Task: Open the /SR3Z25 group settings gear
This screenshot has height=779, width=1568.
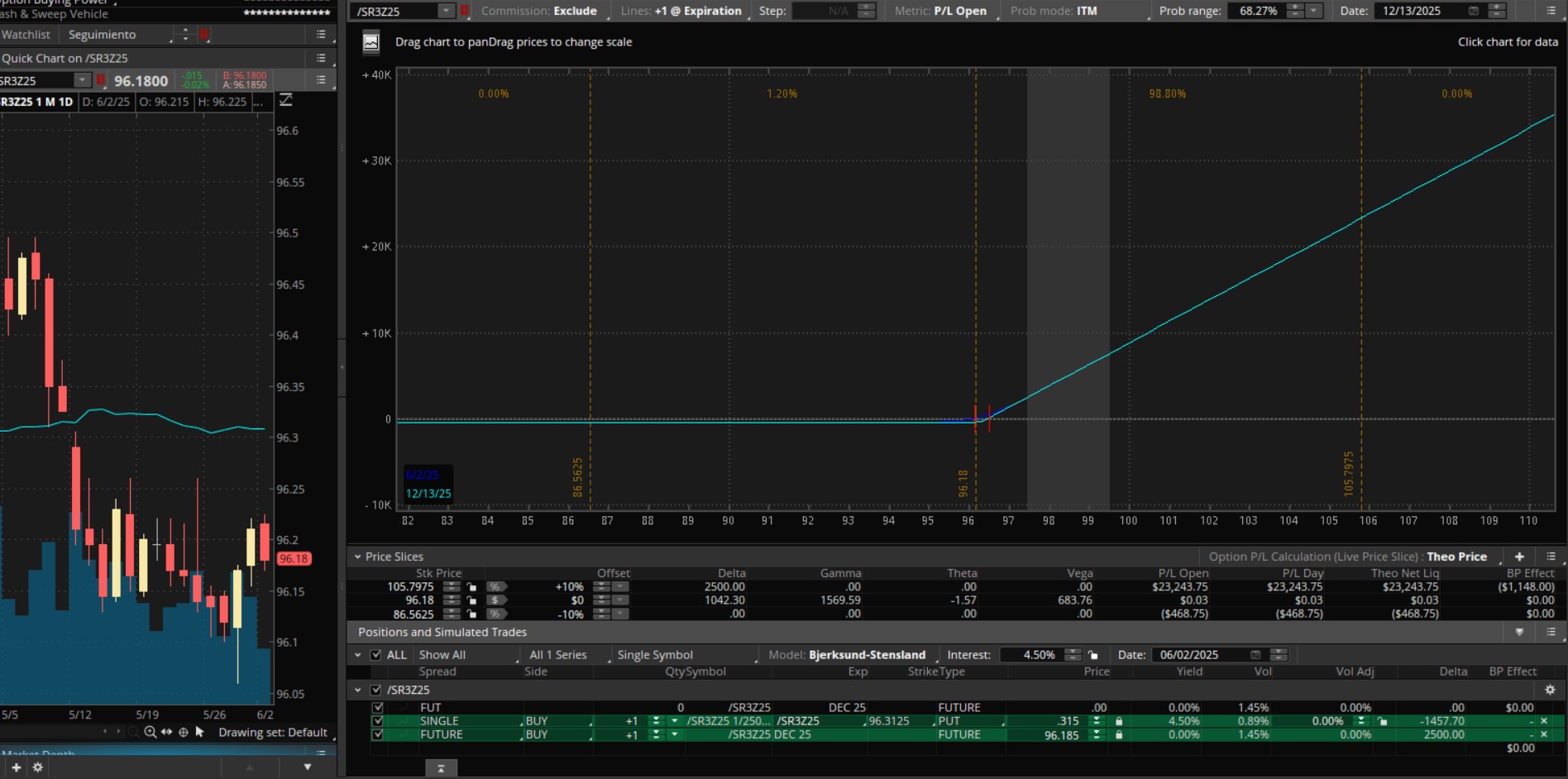Action: [1550, 690]
